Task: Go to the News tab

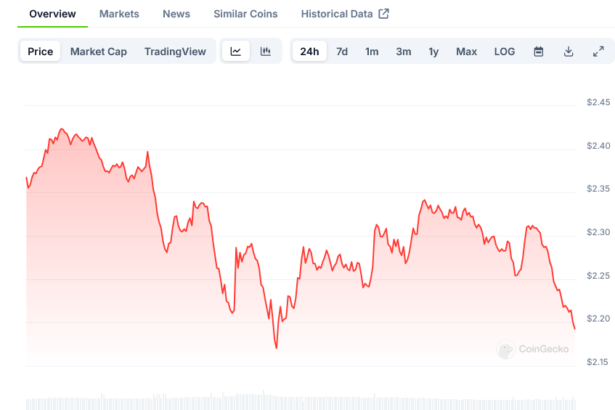Action: (x=176, y=14)
